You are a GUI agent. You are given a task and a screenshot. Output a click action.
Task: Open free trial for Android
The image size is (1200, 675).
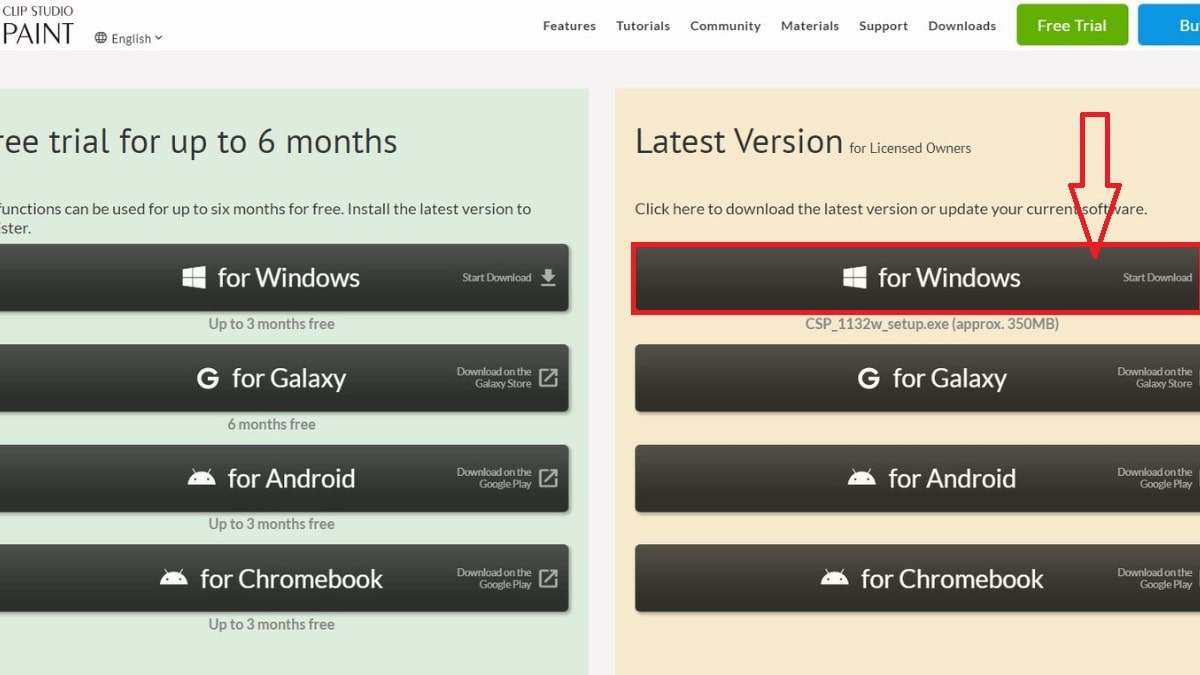284,478
